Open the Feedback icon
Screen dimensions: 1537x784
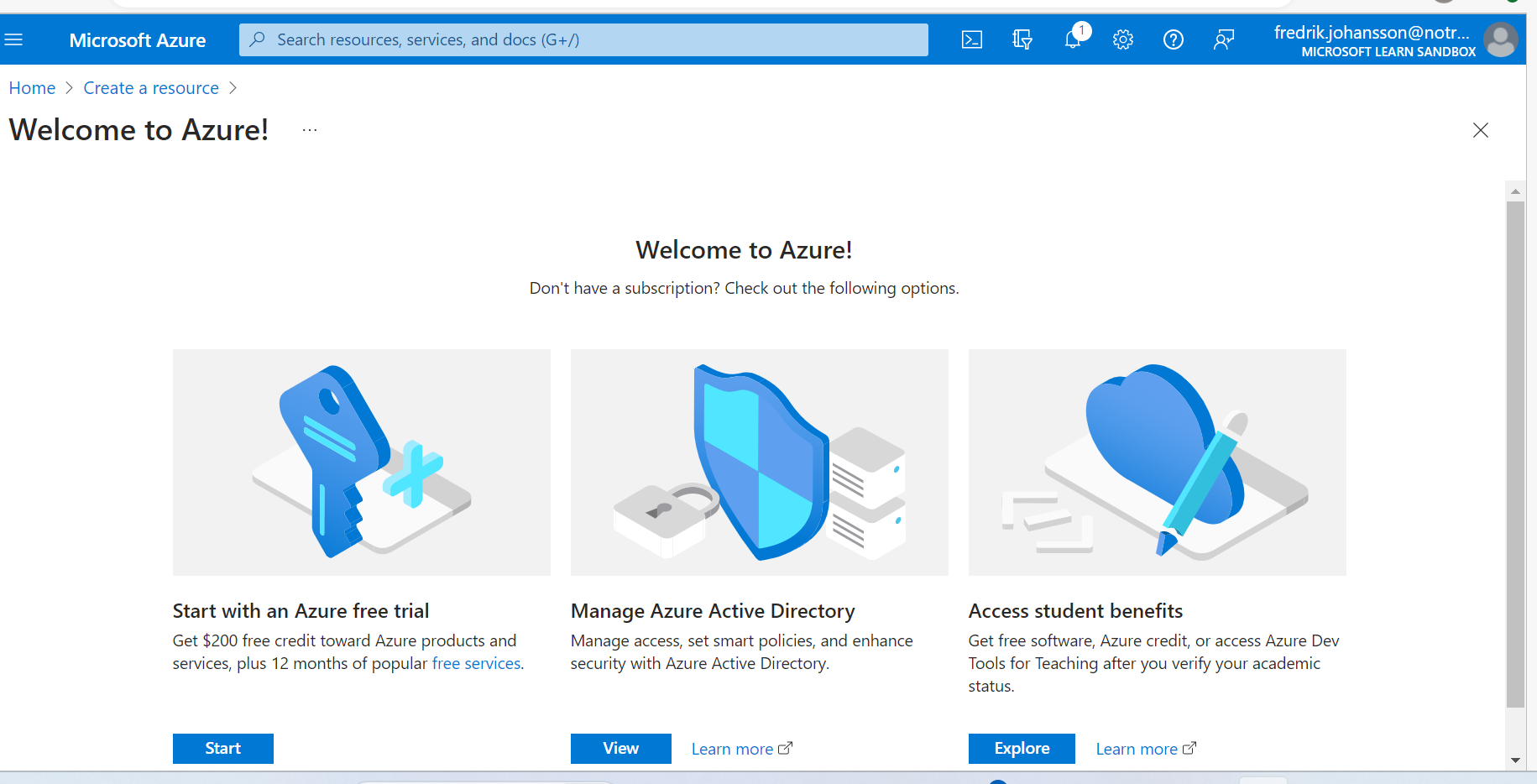(1224, 39)
